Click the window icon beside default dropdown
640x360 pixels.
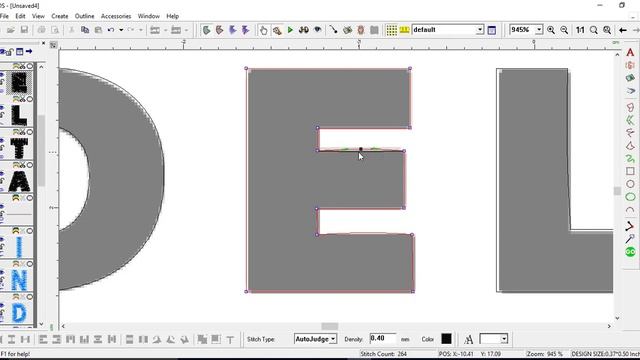492,30
